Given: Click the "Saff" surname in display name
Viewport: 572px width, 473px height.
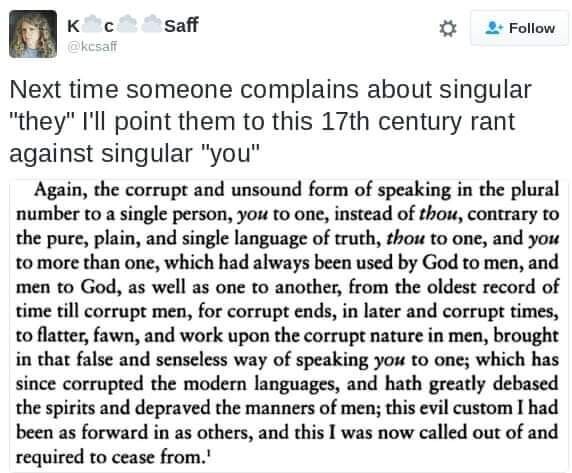Looking at the screenshot, I should [181, 25].
